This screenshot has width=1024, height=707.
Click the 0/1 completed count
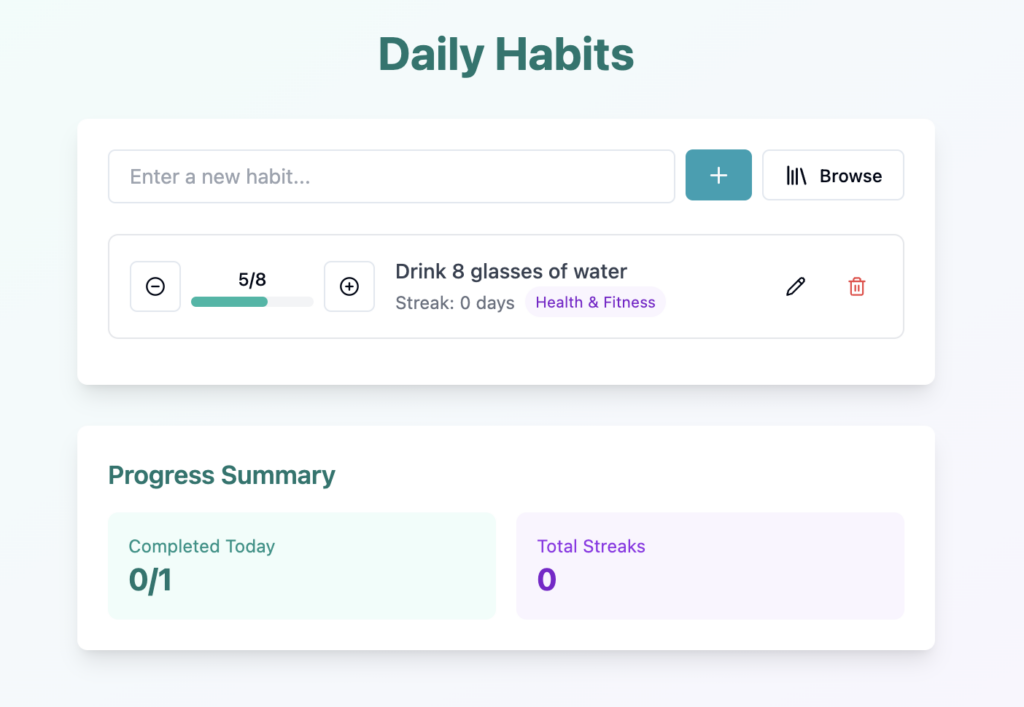click(149, 580)
